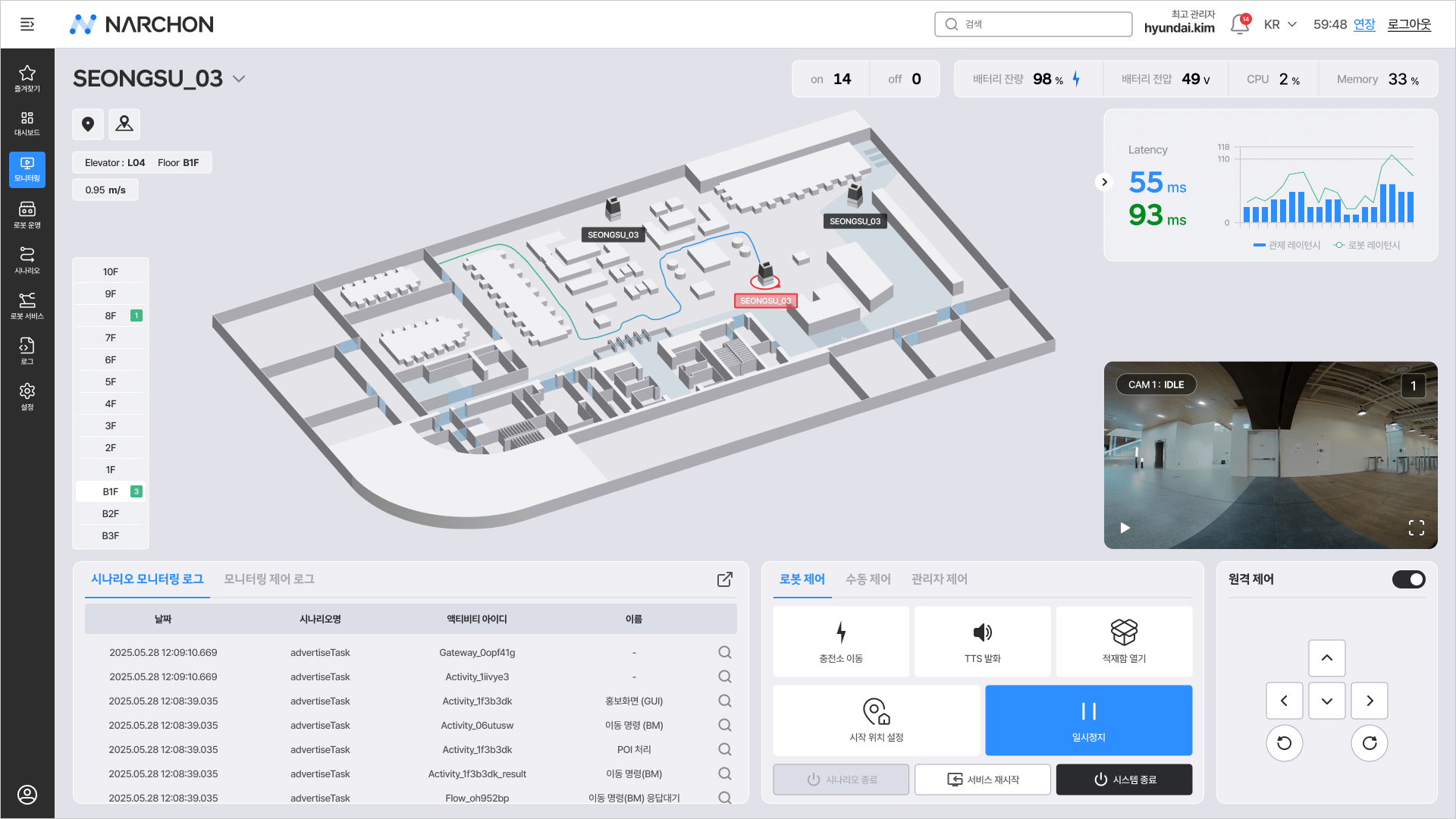Click the move-to-charging-station button
The height and width of the screenshot is (819, 1456).
click(841, 642)
